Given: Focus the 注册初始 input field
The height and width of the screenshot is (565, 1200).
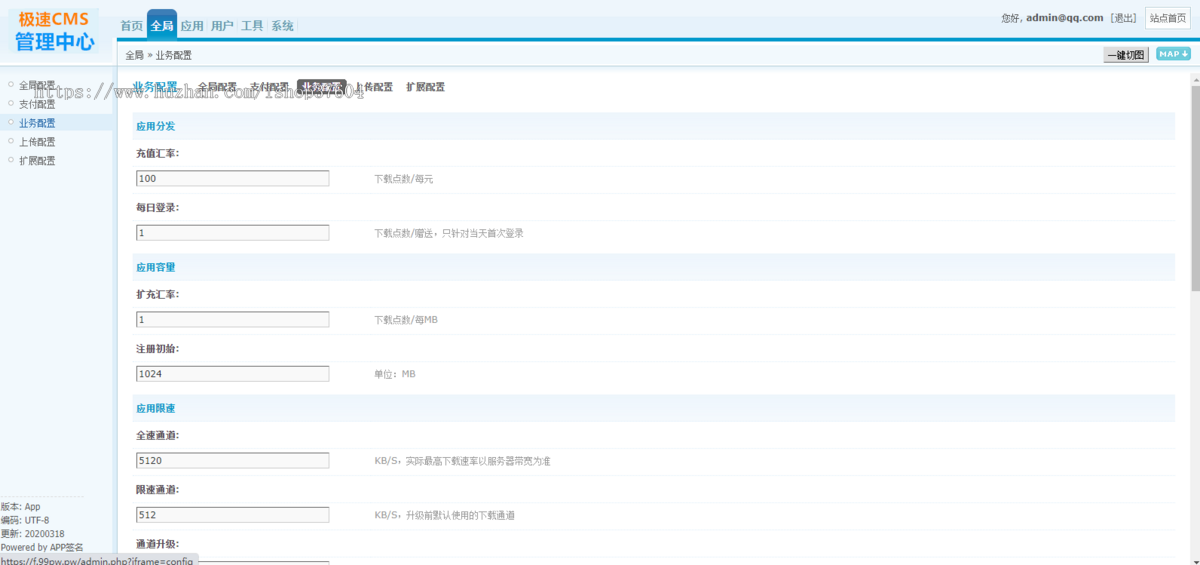Looking at the screenshot, I should click(232, 373).
